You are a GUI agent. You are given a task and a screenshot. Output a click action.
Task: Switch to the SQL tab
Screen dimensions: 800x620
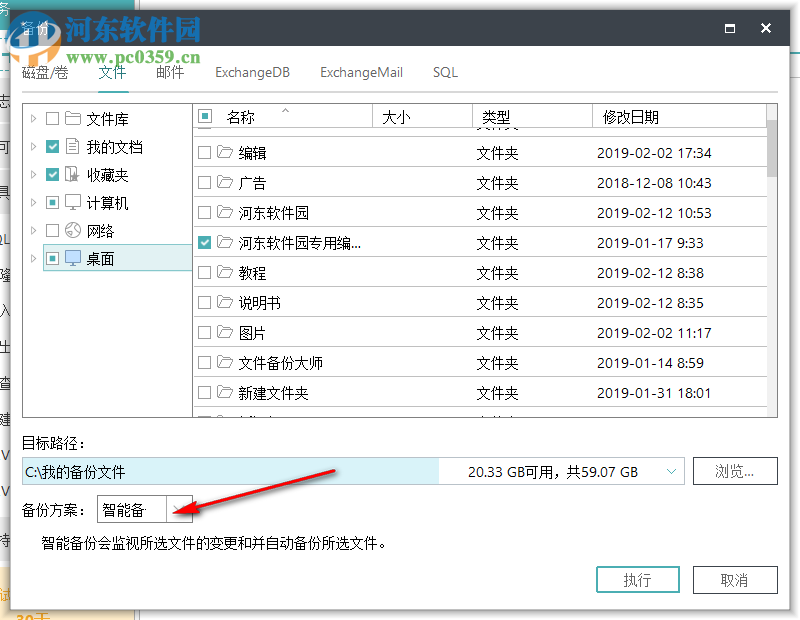pyautogui.click(x=444, y=72)
